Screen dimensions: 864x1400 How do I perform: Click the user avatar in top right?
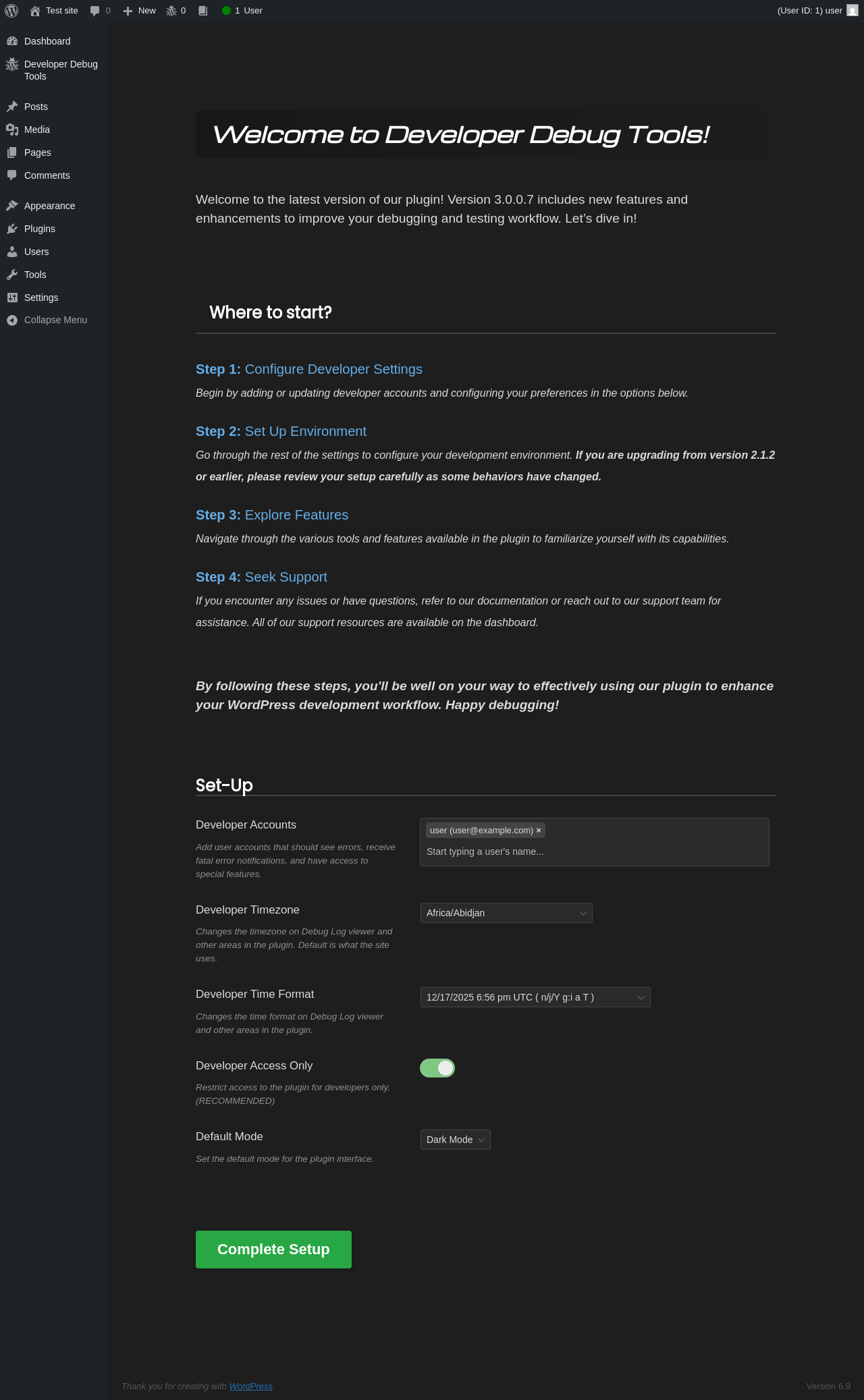(852, 11)
